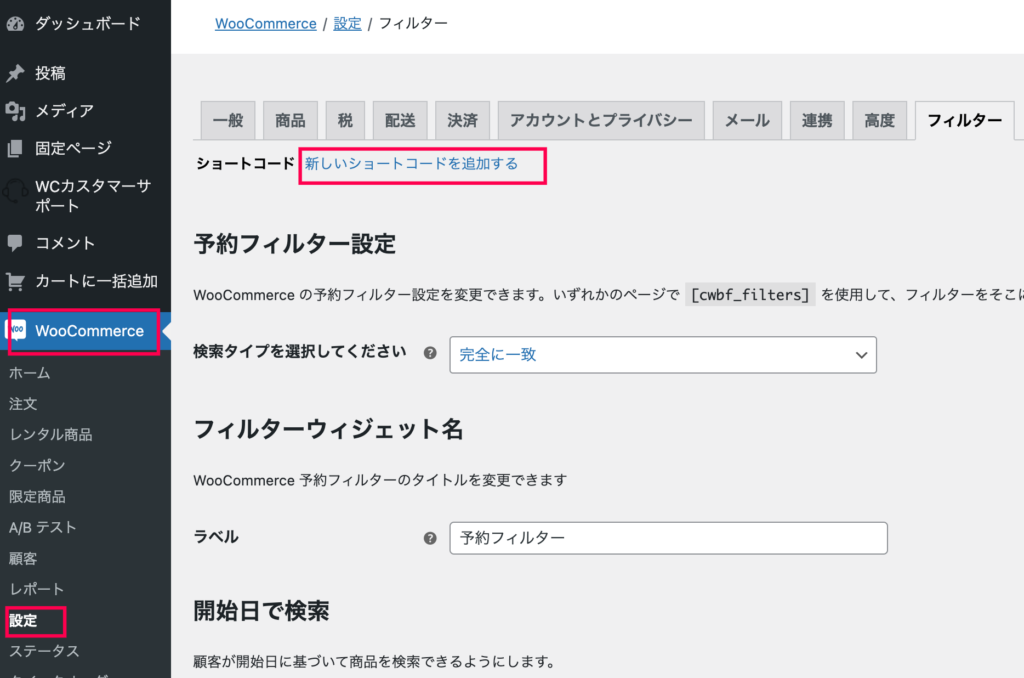The width and height of the screenshot is (1024, 678).
Task: Switch to the 一般 settings tab
Action: coord(228,121)
